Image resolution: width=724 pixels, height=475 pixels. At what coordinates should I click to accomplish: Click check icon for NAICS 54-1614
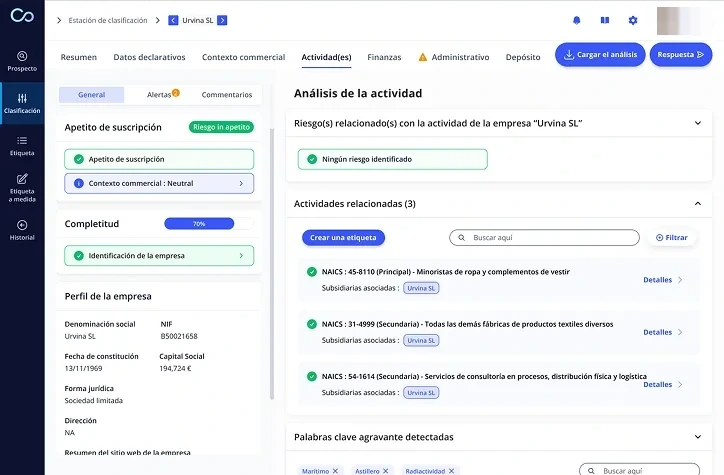[x=312, y=376]
